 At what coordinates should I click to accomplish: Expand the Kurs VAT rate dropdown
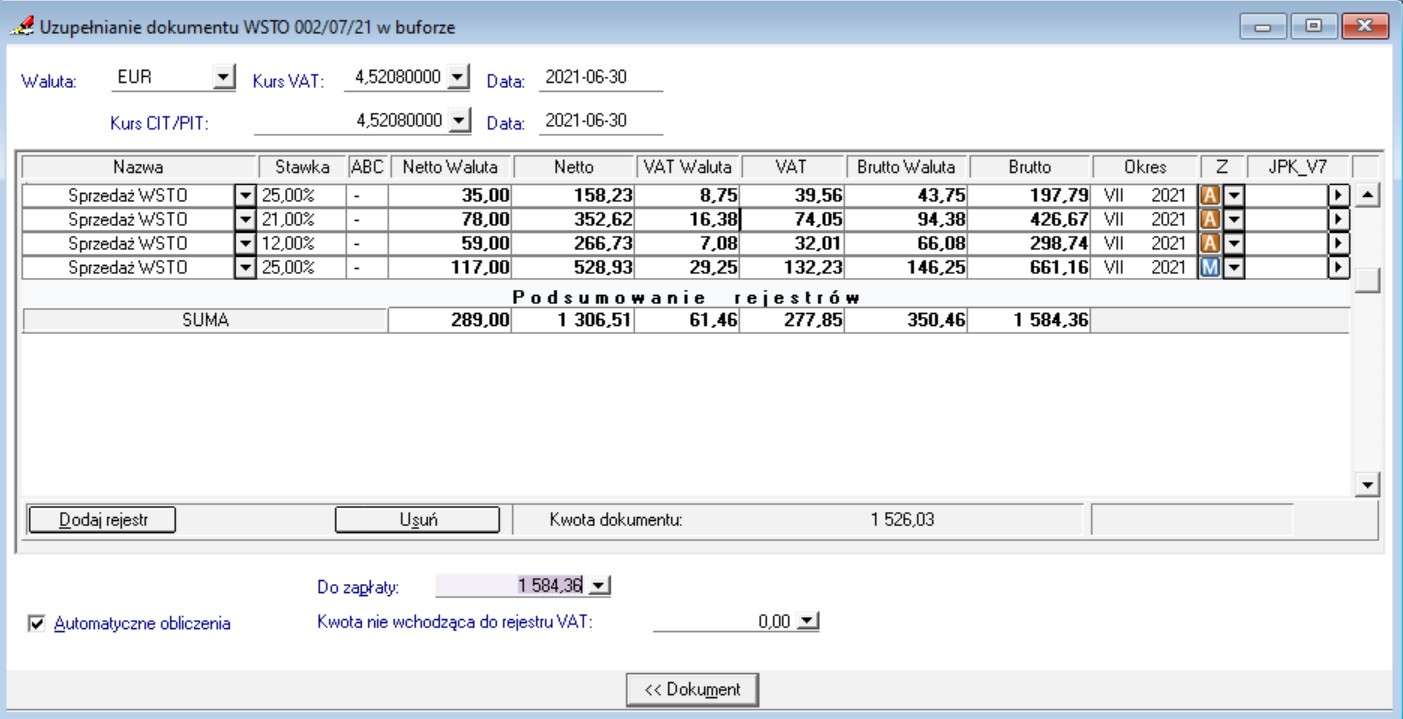pyautogui.click(x=459, y=78)
